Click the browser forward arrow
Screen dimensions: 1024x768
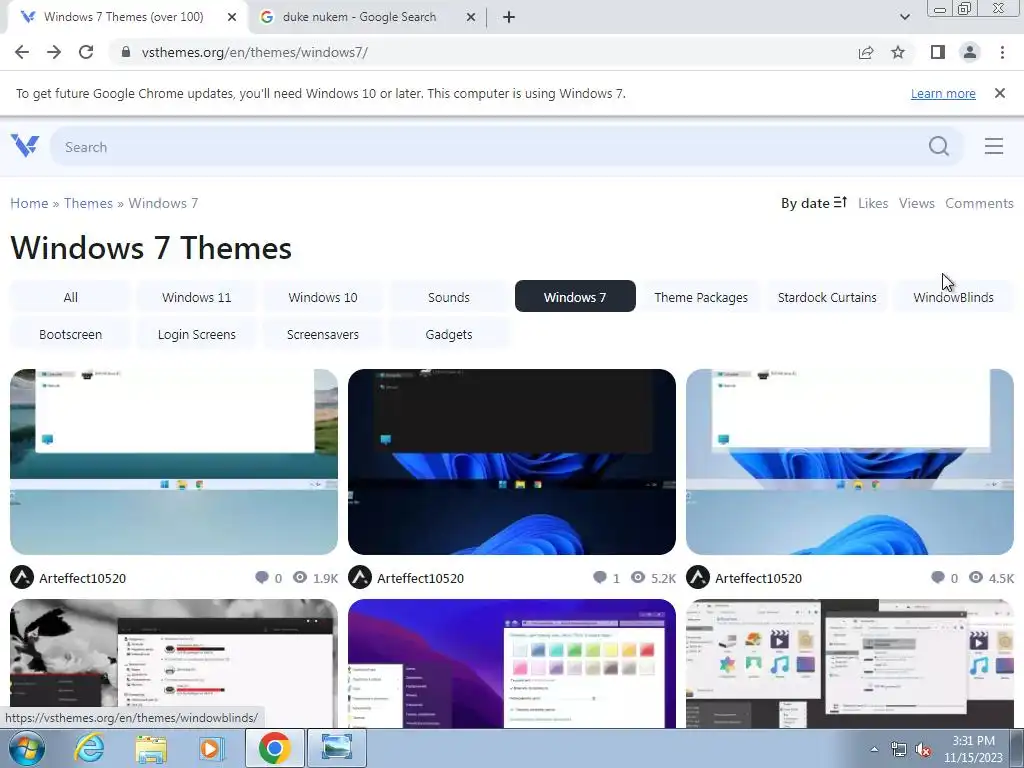[54, 52]
